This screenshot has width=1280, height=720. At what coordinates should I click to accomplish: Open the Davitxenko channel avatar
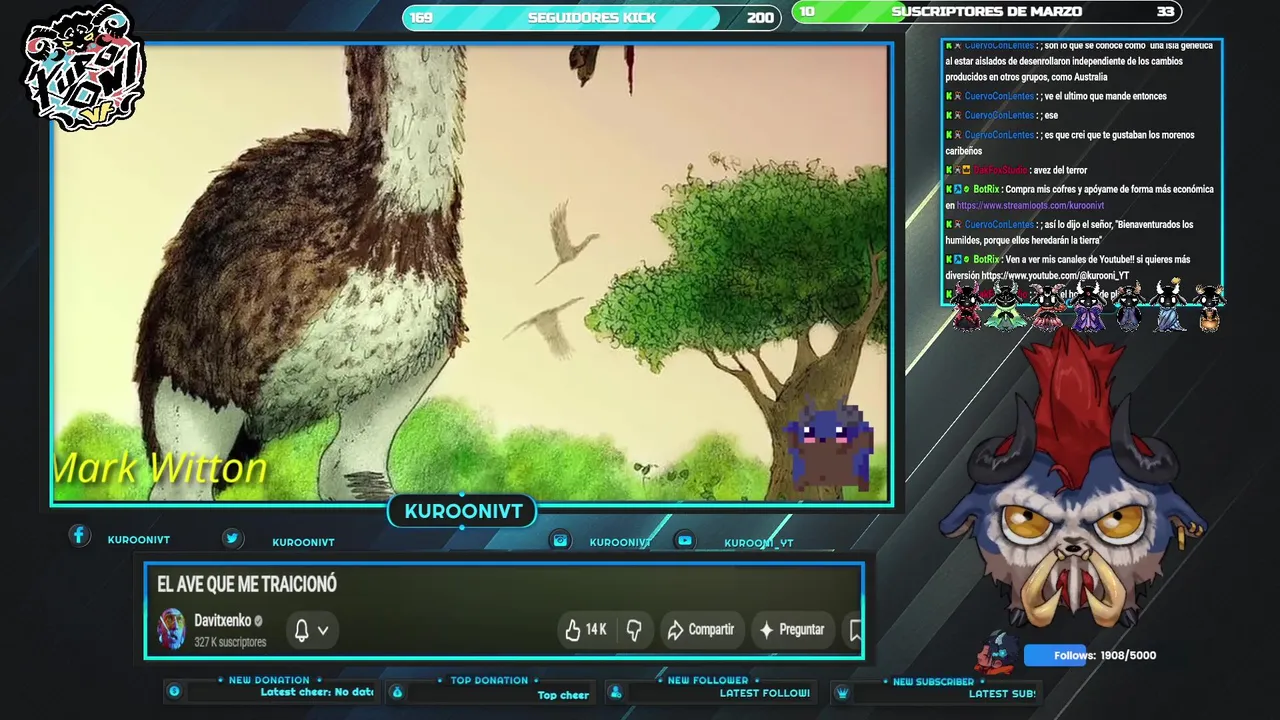(172, 630)
